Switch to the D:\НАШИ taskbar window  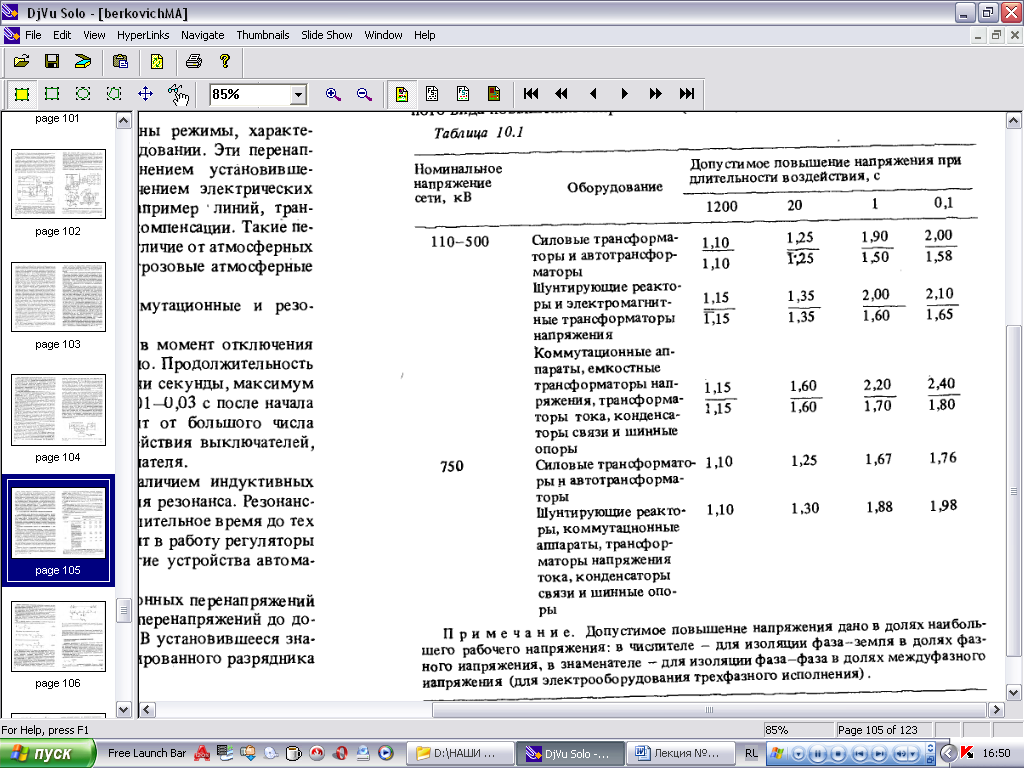[458, 754]
